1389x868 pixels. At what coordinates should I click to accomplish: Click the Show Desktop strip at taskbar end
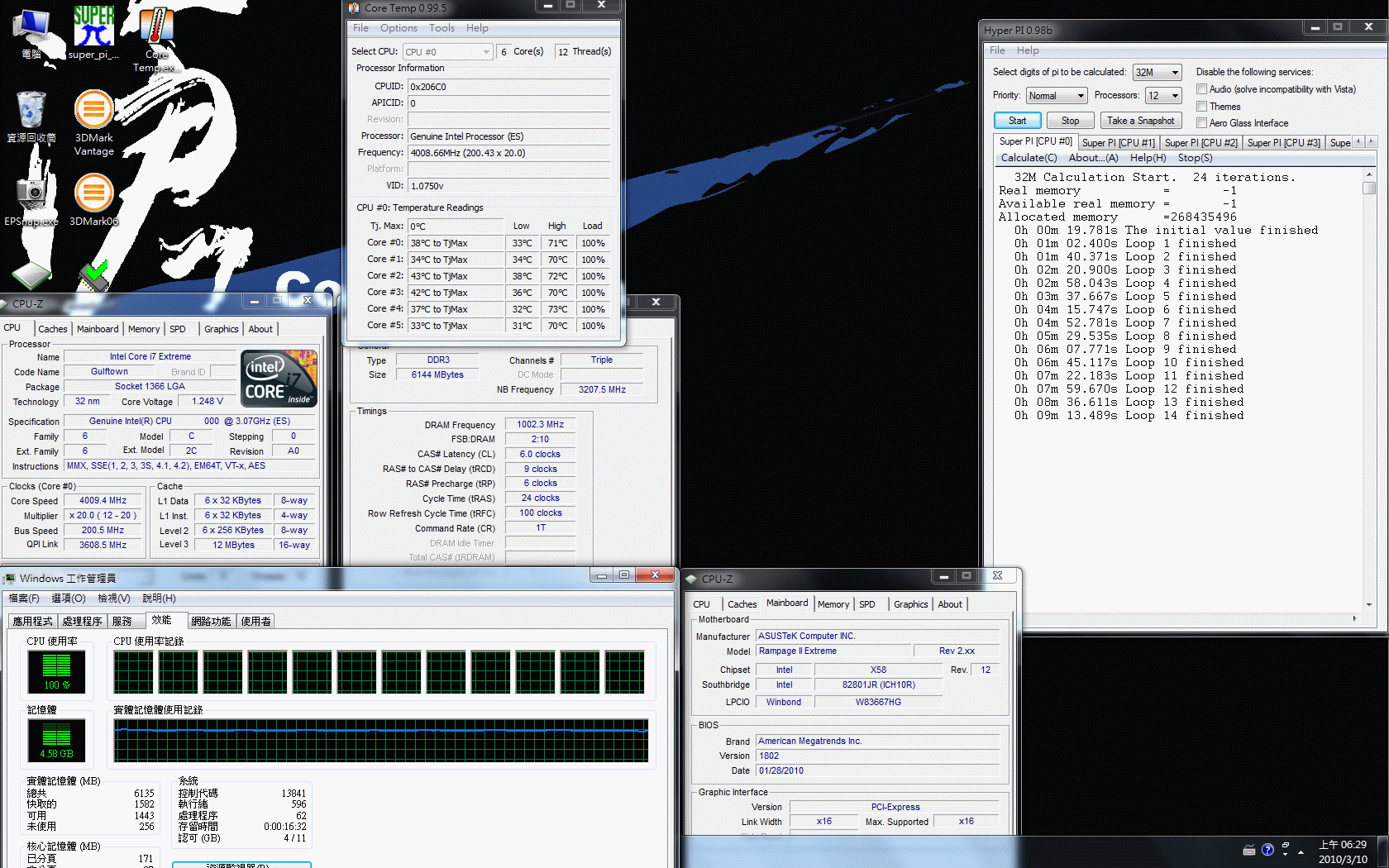(1383, 851)
